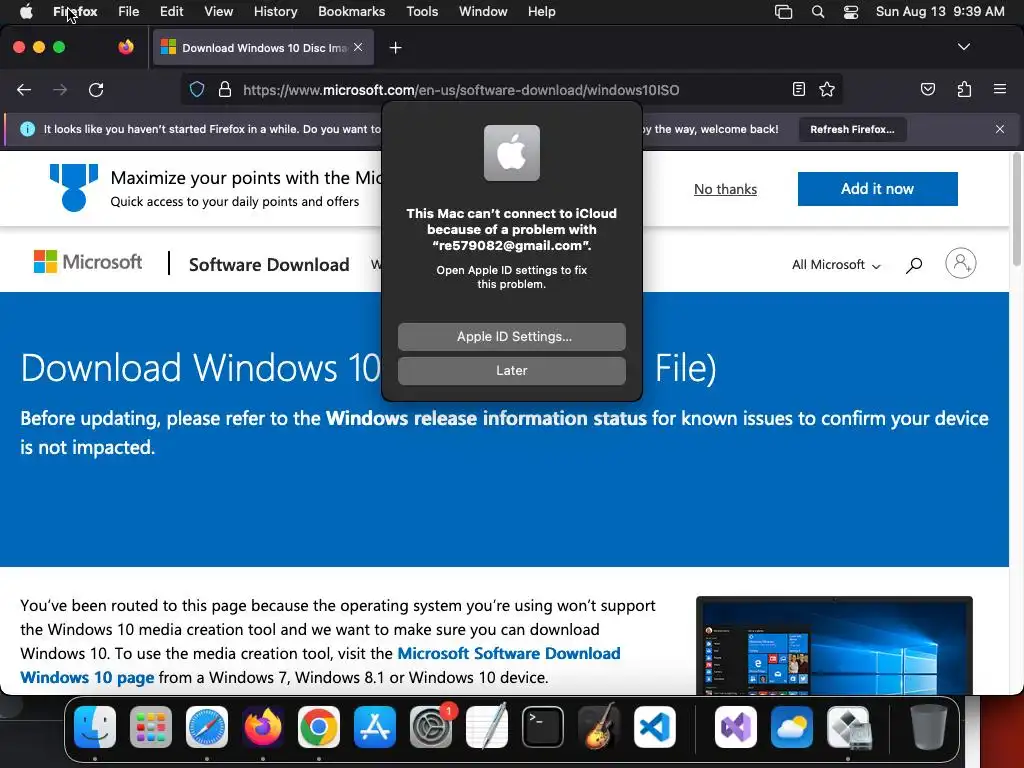Image resolution: width=1024 pixels, height=768 pixels.
Task: Open a new tab with the plus icon
Action: click(395, 48)
